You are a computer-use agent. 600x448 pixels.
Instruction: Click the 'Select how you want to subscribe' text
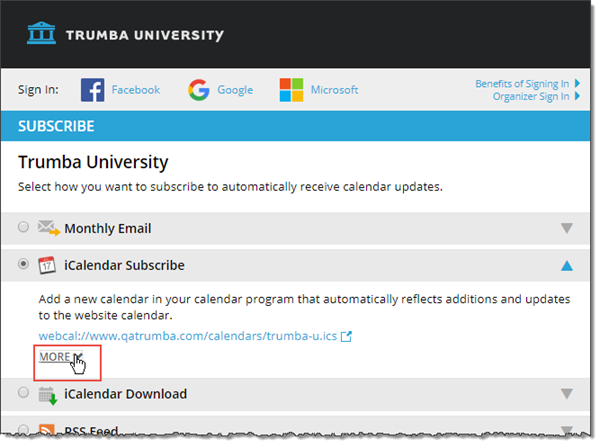coord(230,187)
